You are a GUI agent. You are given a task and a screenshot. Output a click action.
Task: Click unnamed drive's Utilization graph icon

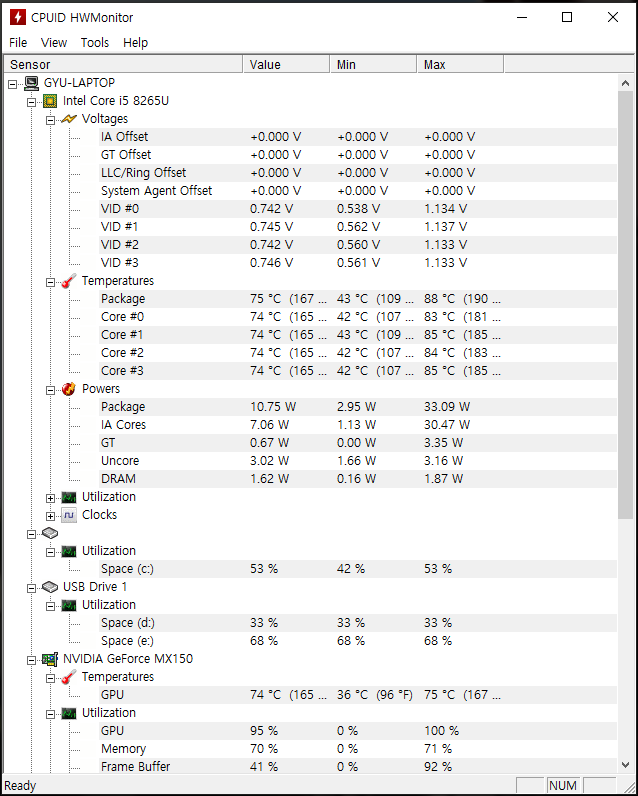(x=69, y=551)
